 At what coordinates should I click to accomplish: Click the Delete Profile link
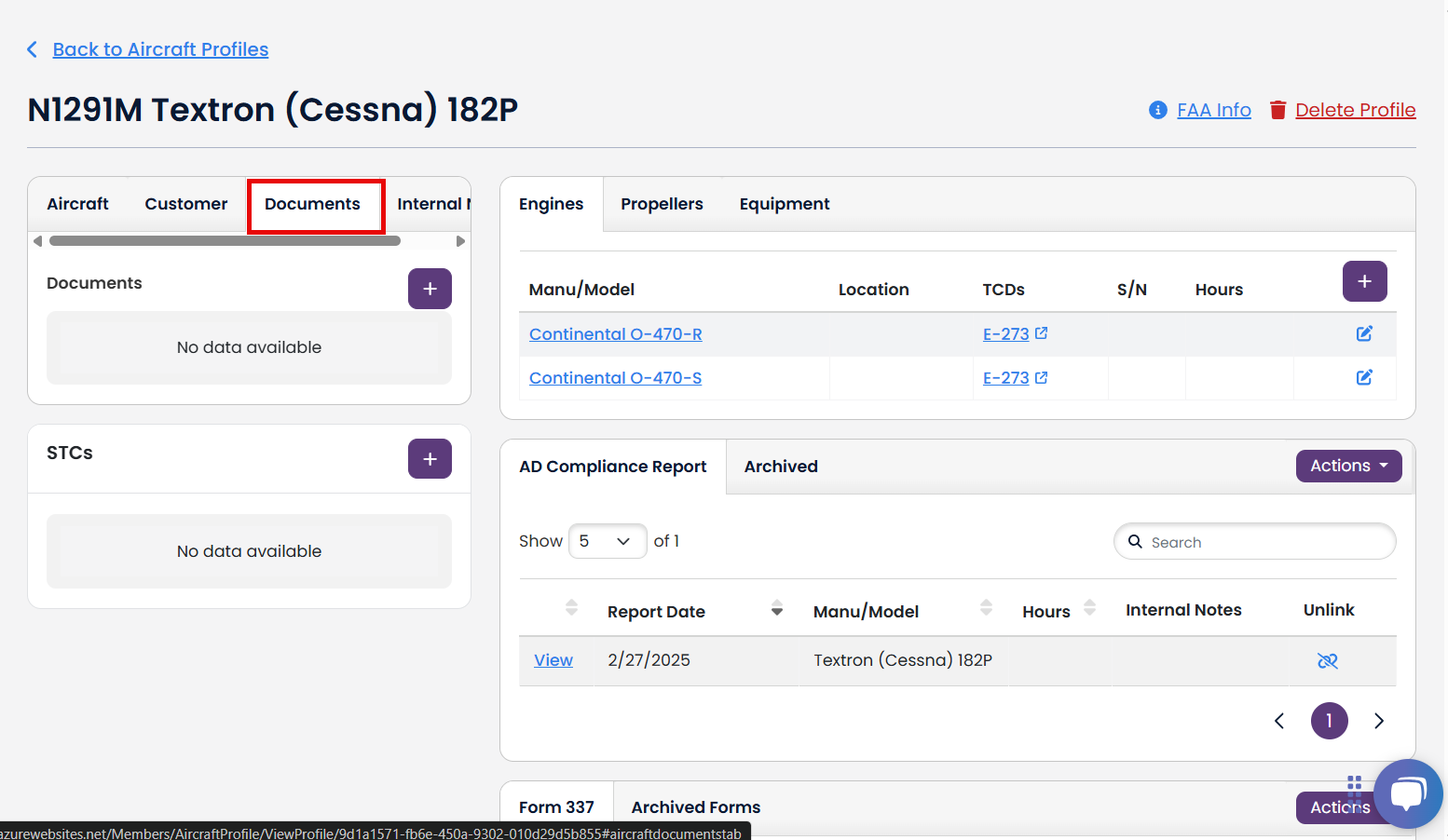pos(1356,110)
